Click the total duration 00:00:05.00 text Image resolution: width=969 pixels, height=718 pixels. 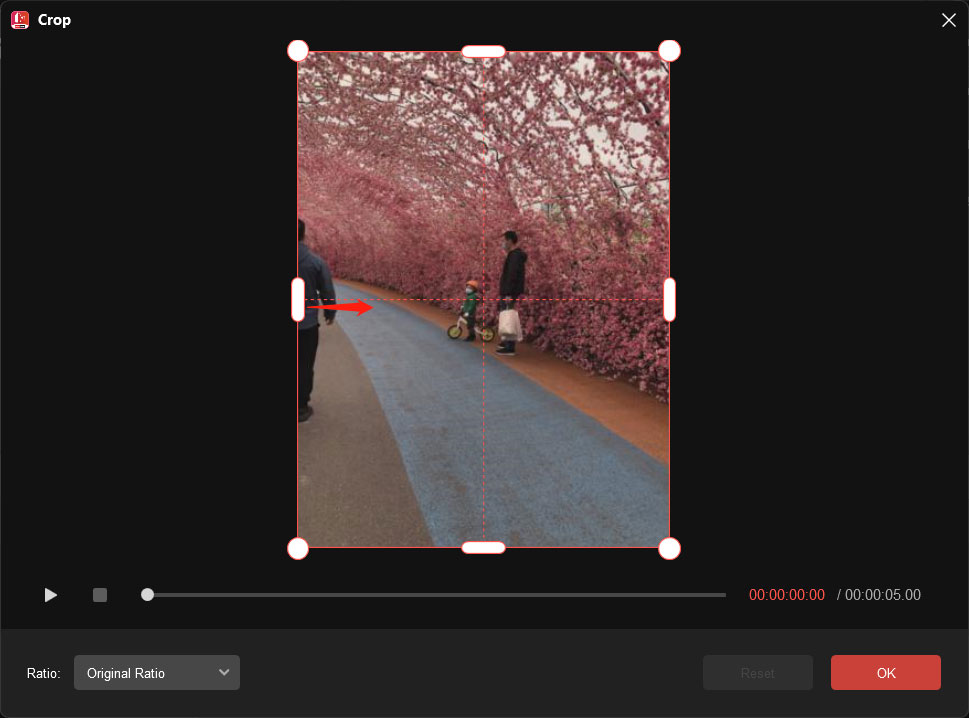[882, 595]
